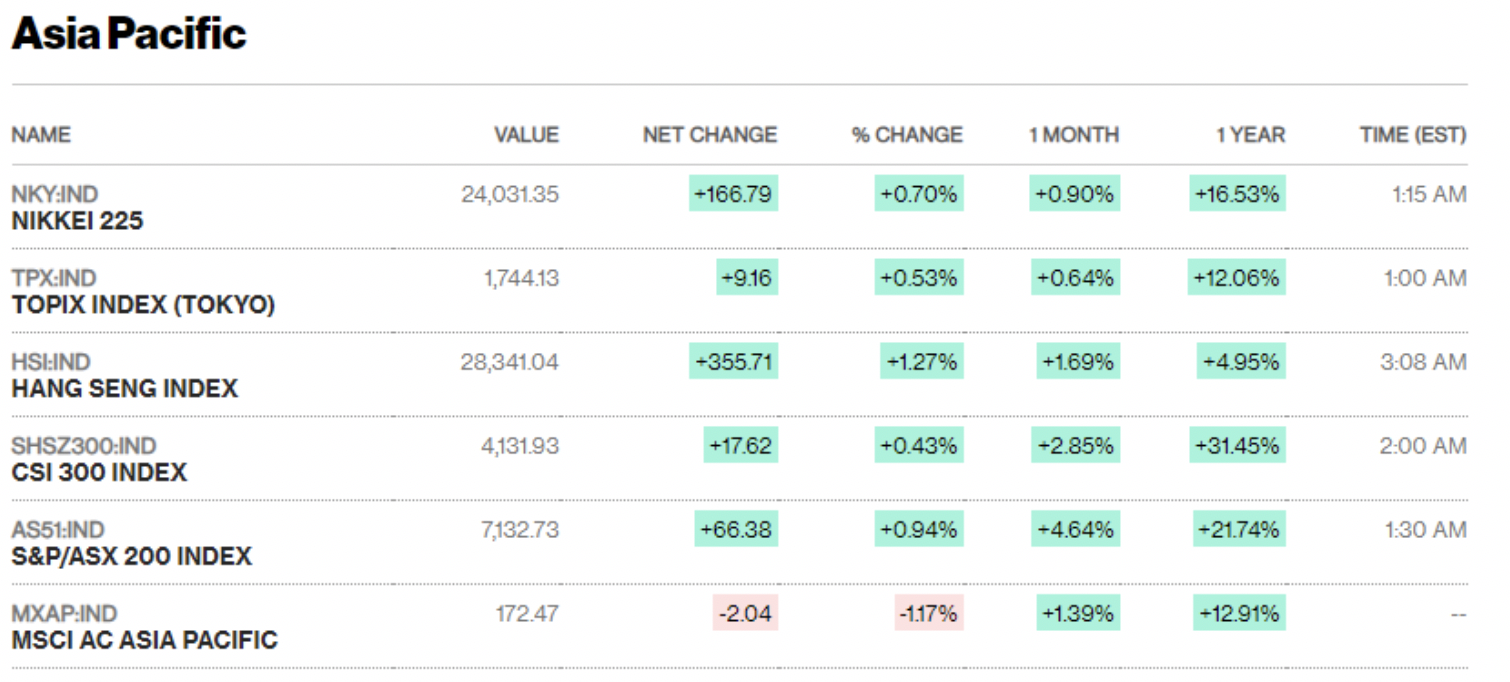
Task: Click the 1 MONTH column header
Action: tap(1074, 135)
